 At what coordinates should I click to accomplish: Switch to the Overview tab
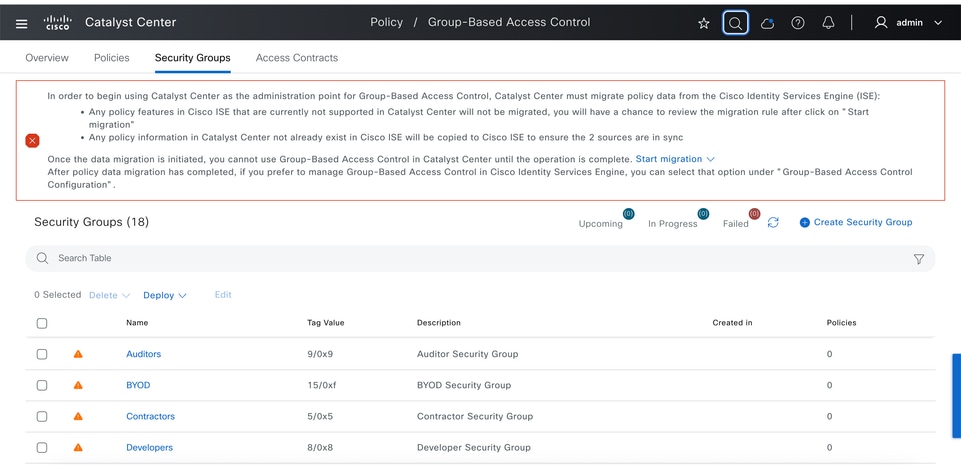coord(47,58)
